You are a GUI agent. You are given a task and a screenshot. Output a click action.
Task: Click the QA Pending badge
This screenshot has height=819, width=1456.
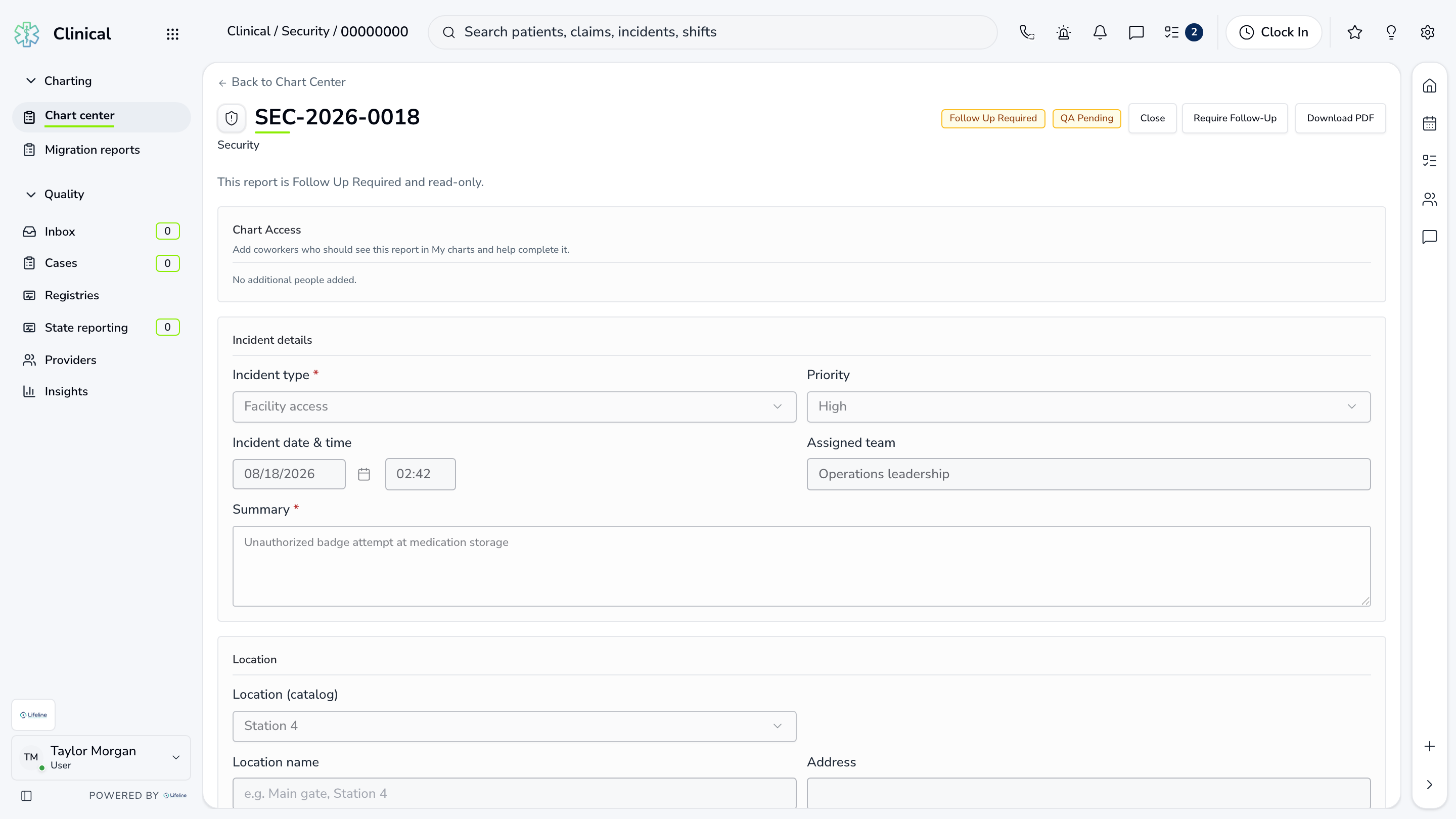coord(1086,118)
